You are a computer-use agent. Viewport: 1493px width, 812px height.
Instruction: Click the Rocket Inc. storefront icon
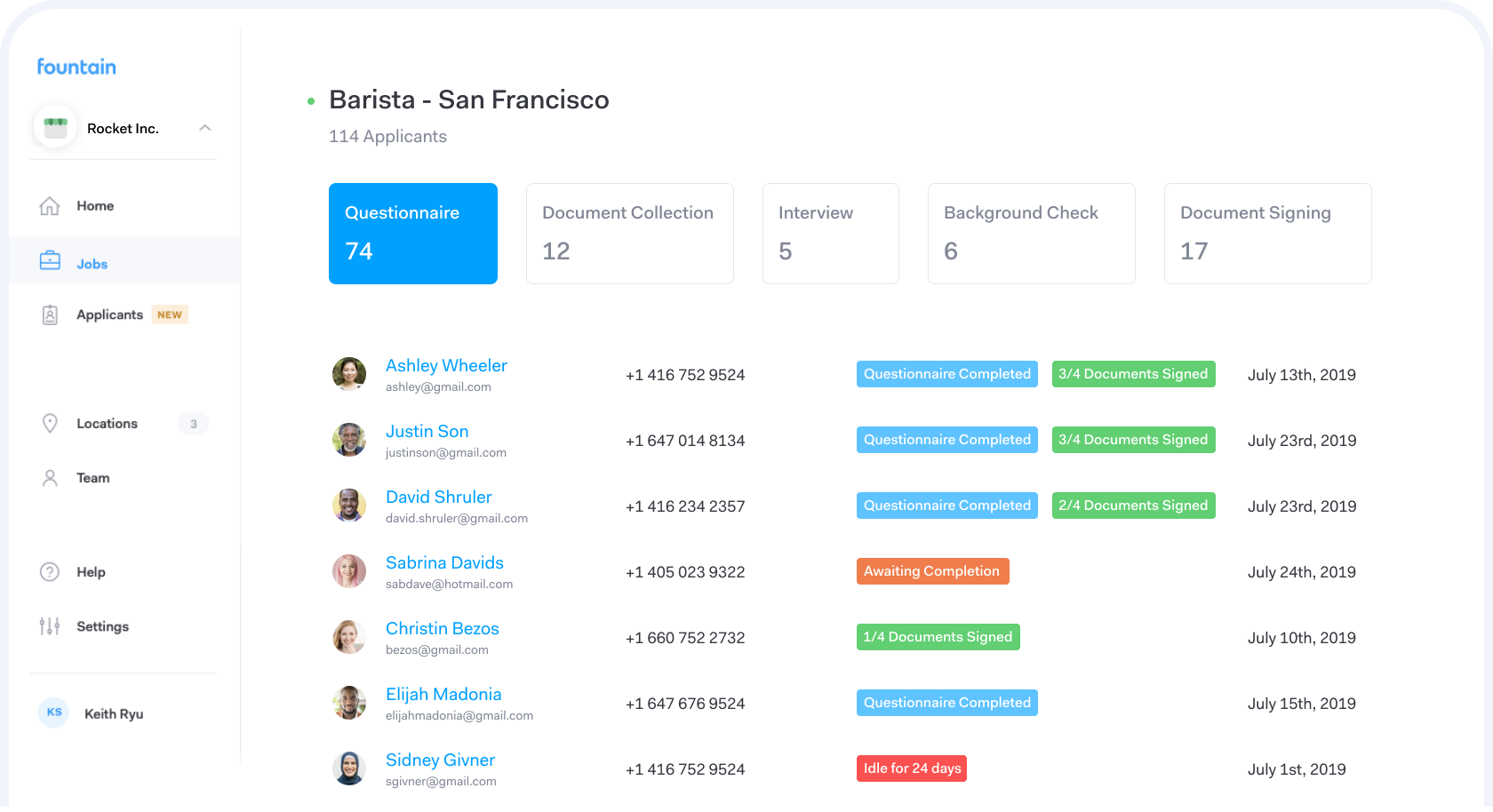point(55,128)
